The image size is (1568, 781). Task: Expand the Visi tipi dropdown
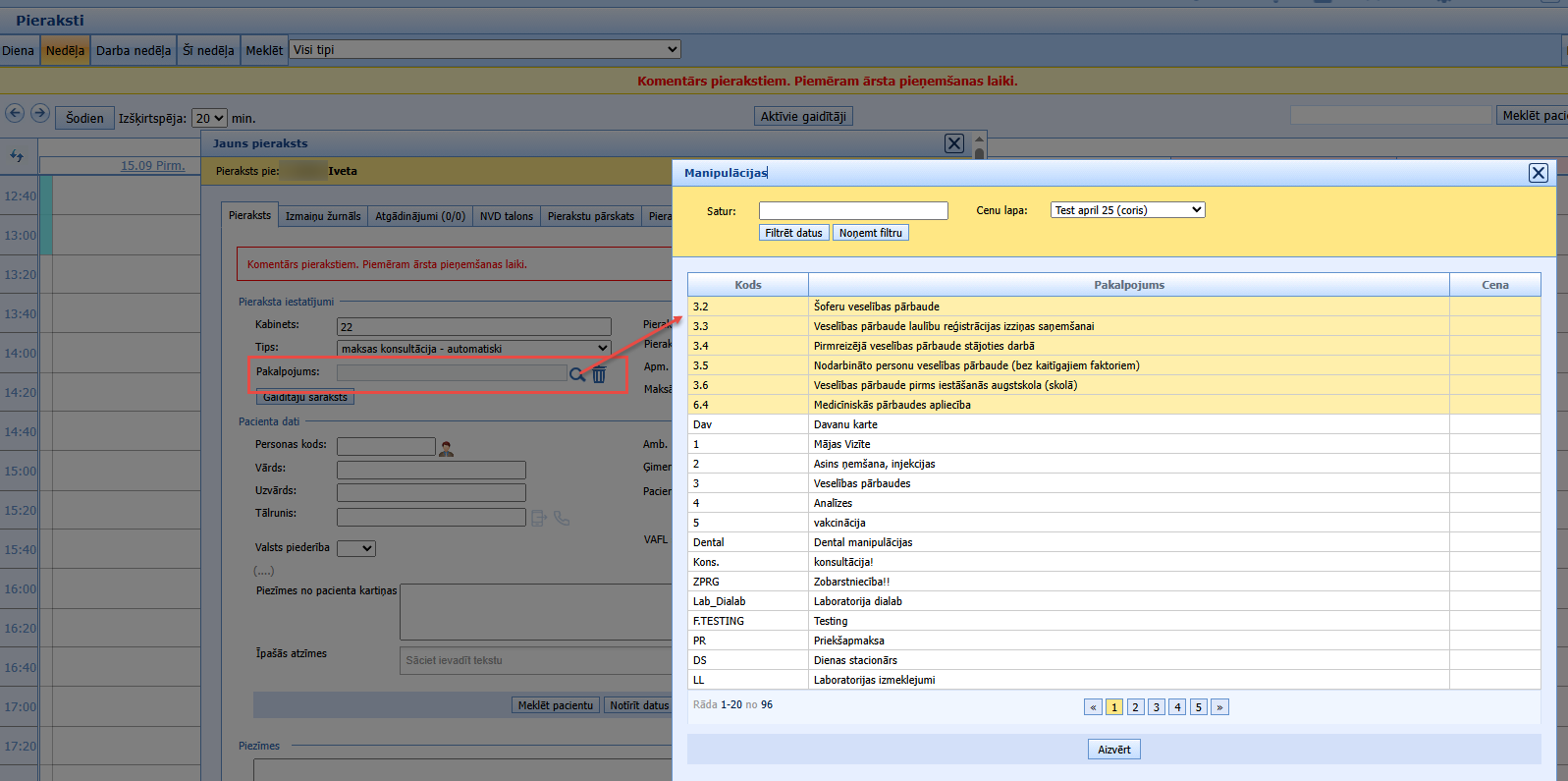(485, 49)
